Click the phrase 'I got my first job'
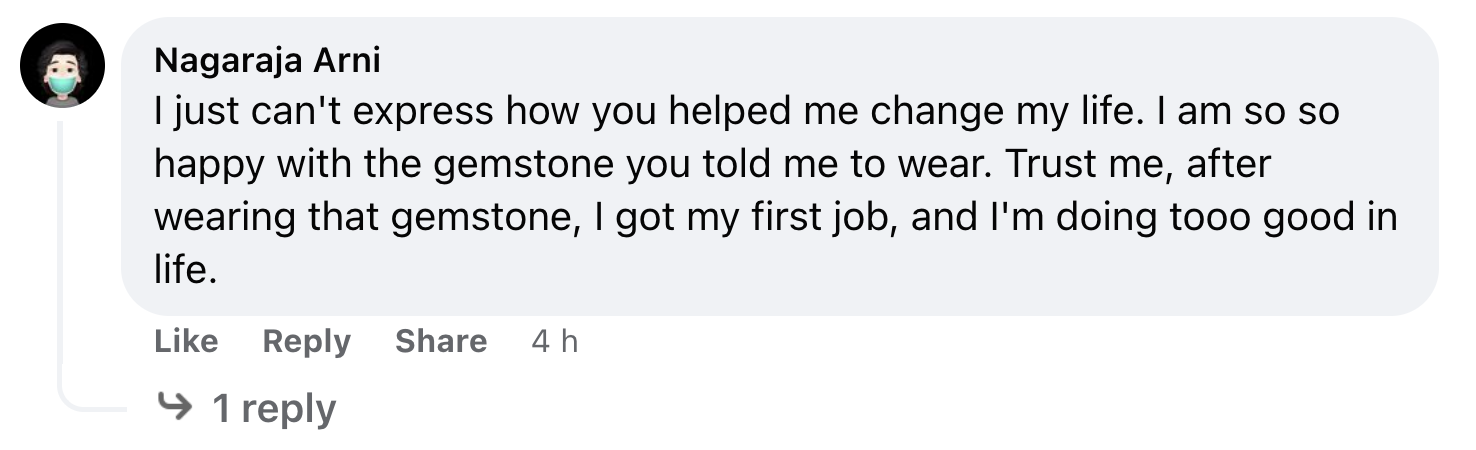Viewport: 1476px width, 450px height. pos(750,218)
